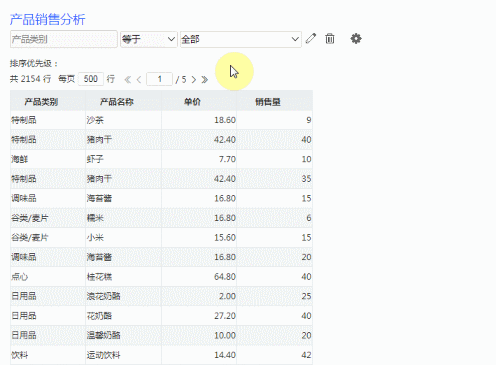The image size is (496, 365).
Task: Open the 全部 value dropdown
Action: point(241,39)
